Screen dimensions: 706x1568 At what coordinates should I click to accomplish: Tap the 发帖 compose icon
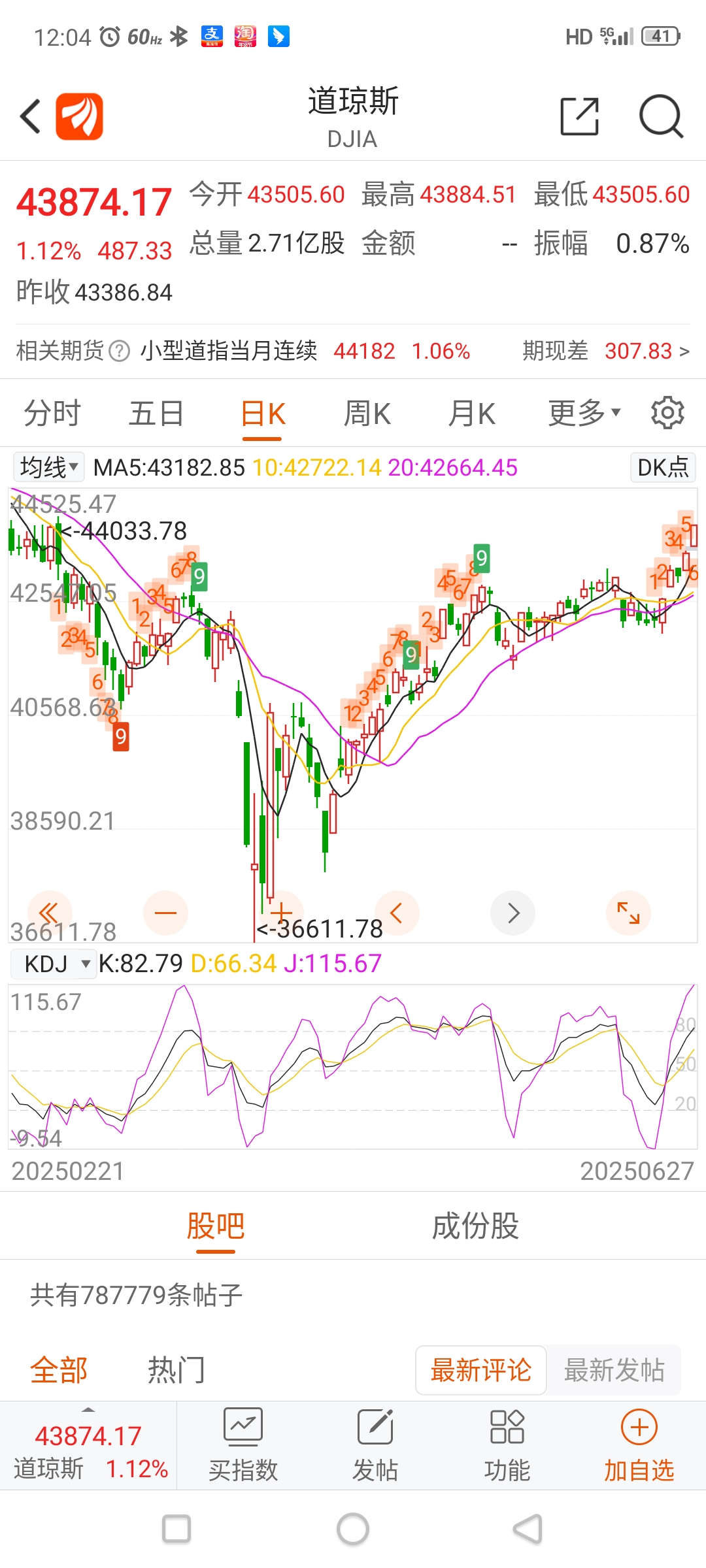(x=375, y=1426)
